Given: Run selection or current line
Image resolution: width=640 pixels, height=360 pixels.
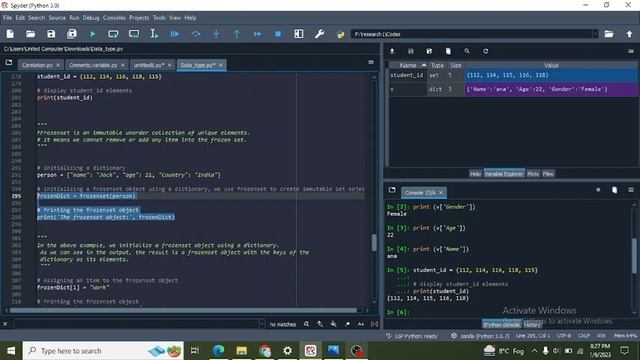Looking at the screenshot, I should tap(154, 34).
